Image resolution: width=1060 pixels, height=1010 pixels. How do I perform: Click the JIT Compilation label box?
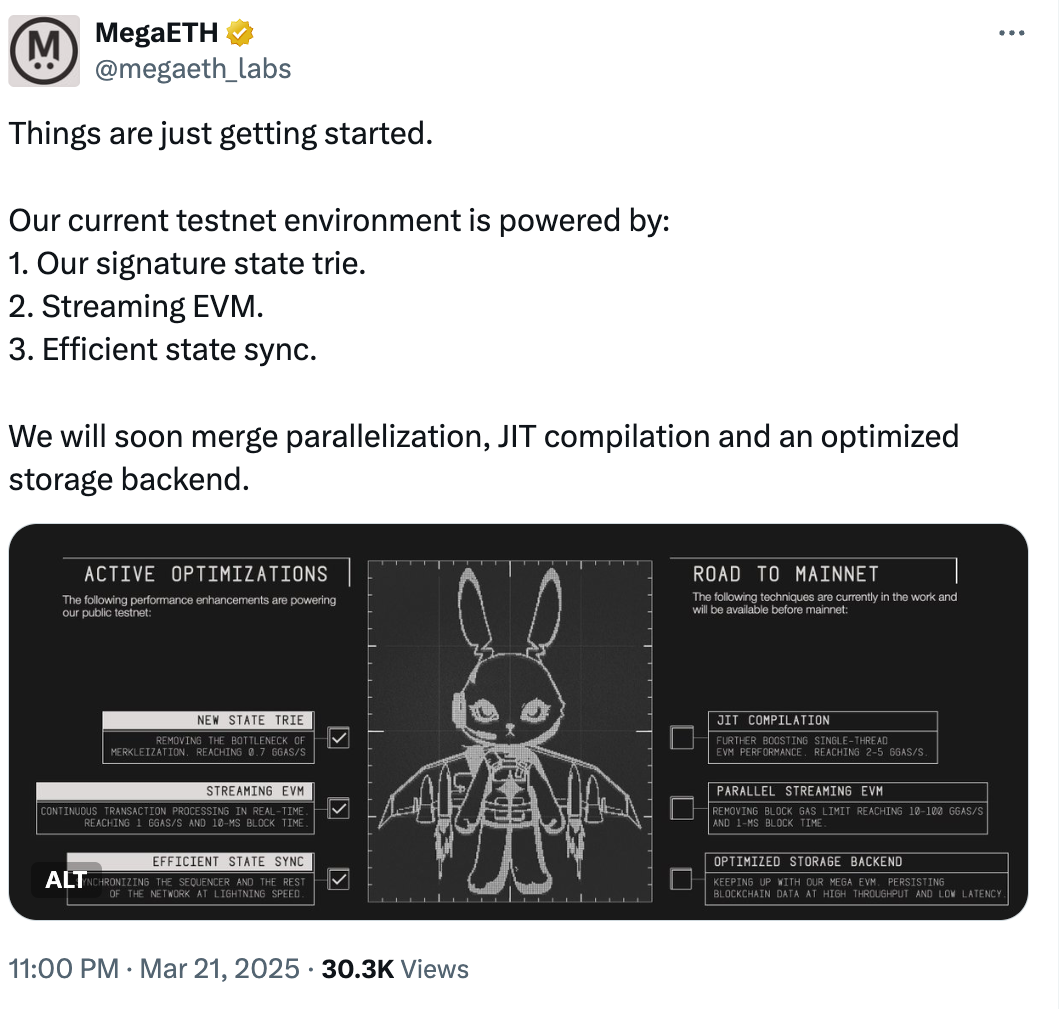tap(823, 720)
